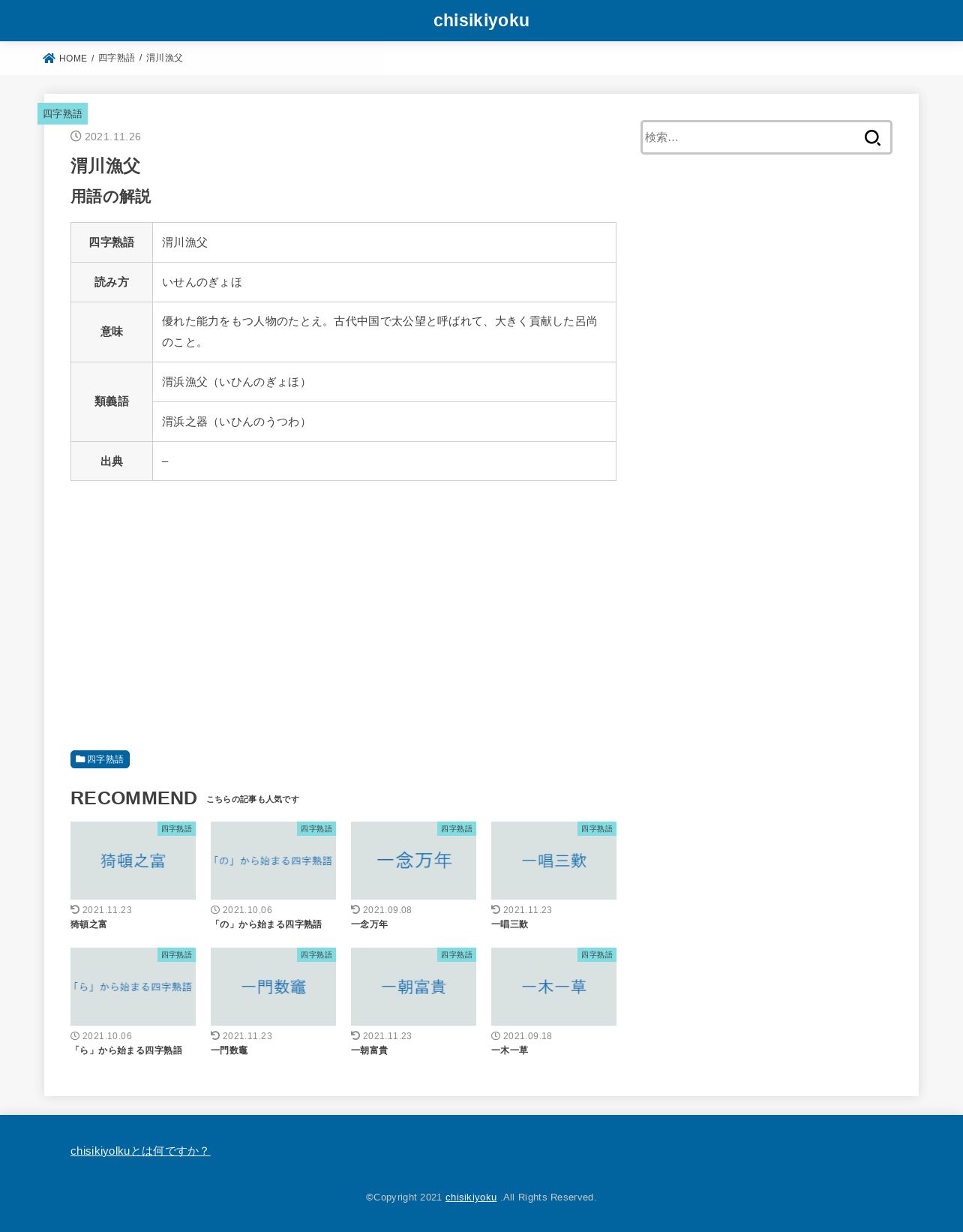Click the blue 四字熟語 folder tag

coord(100,759)
